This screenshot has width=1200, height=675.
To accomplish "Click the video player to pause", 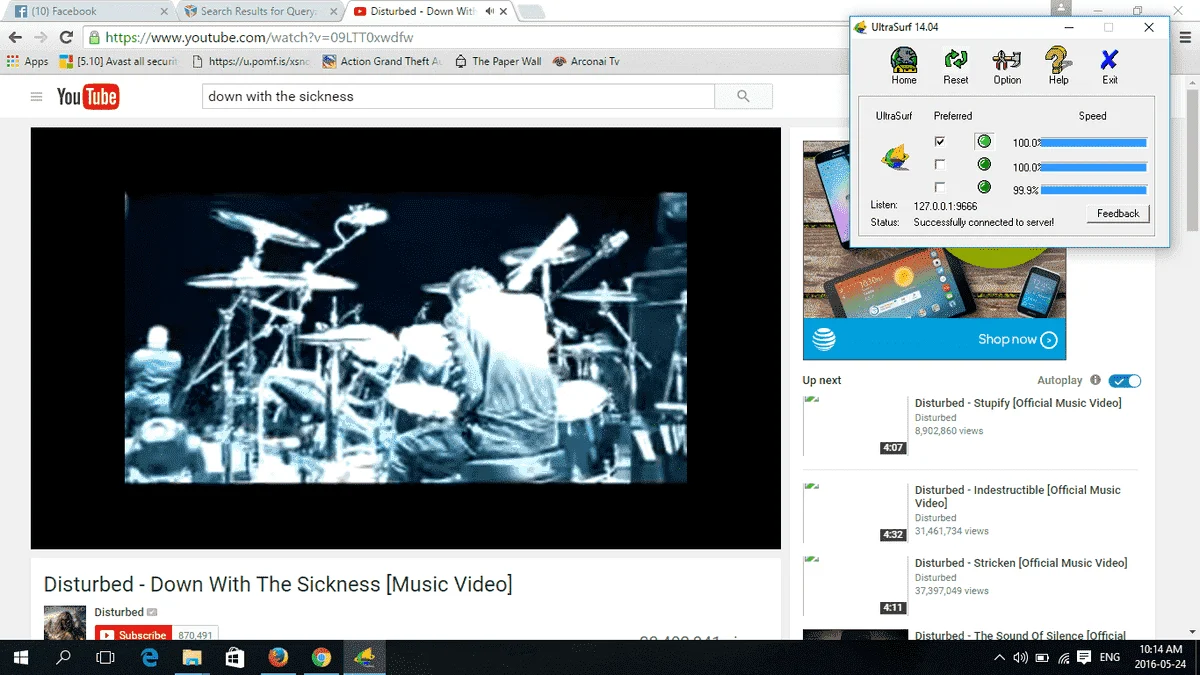I will tap(405, 338).
